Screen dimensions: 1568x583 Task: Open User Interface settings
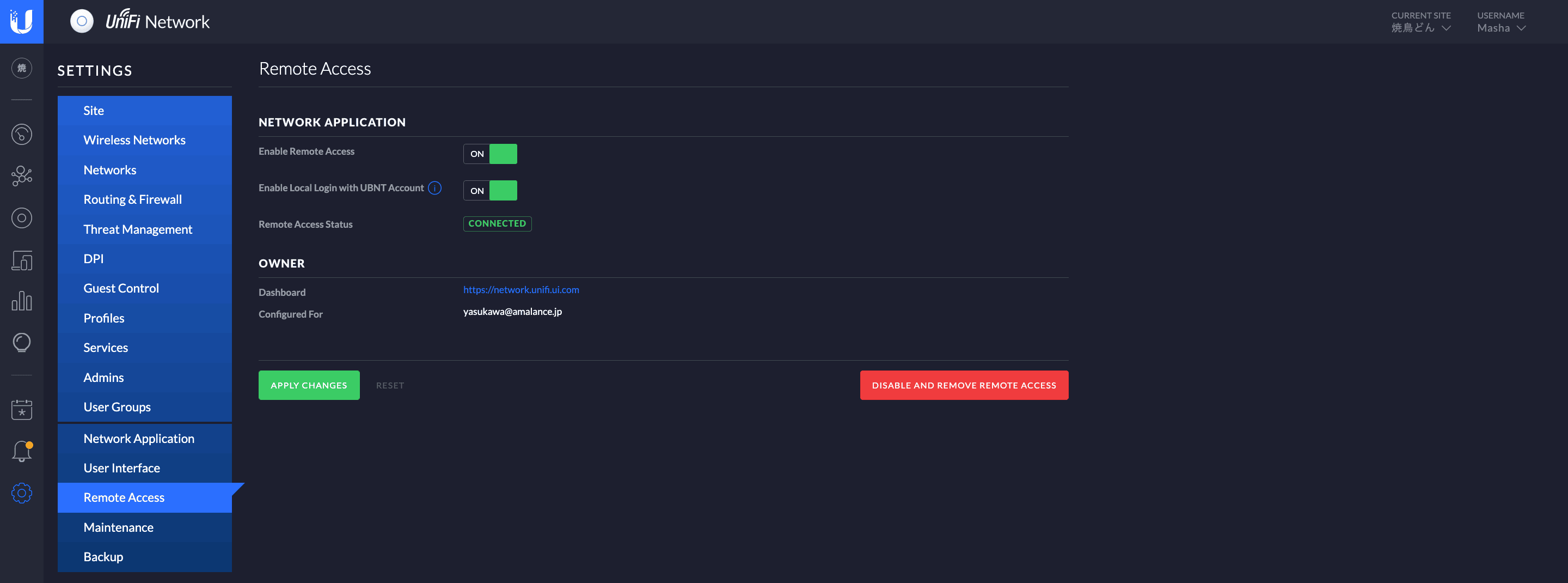[x=145, y=468]
